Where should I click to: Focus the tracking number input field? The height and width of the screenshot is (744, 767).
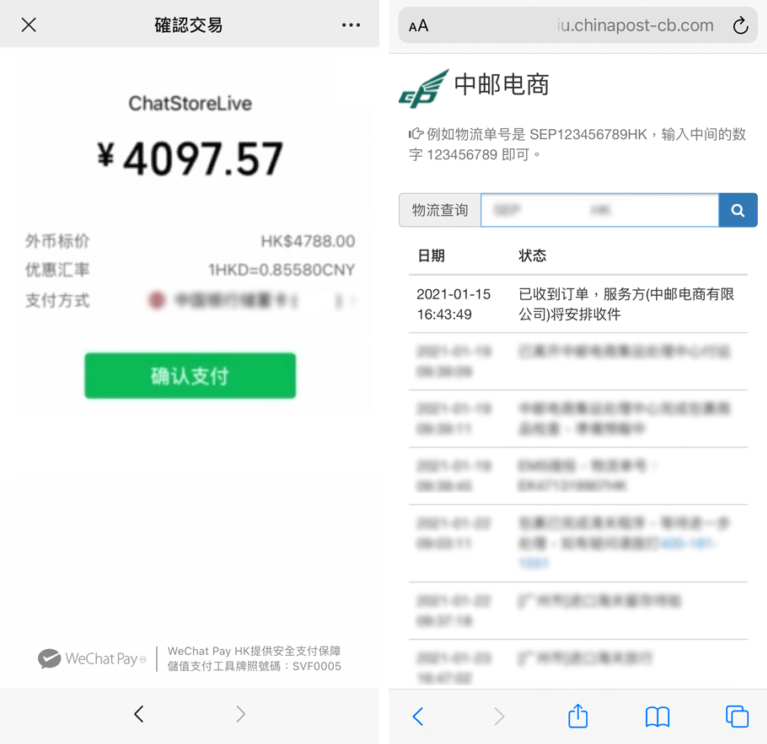(x=600, y=210)
